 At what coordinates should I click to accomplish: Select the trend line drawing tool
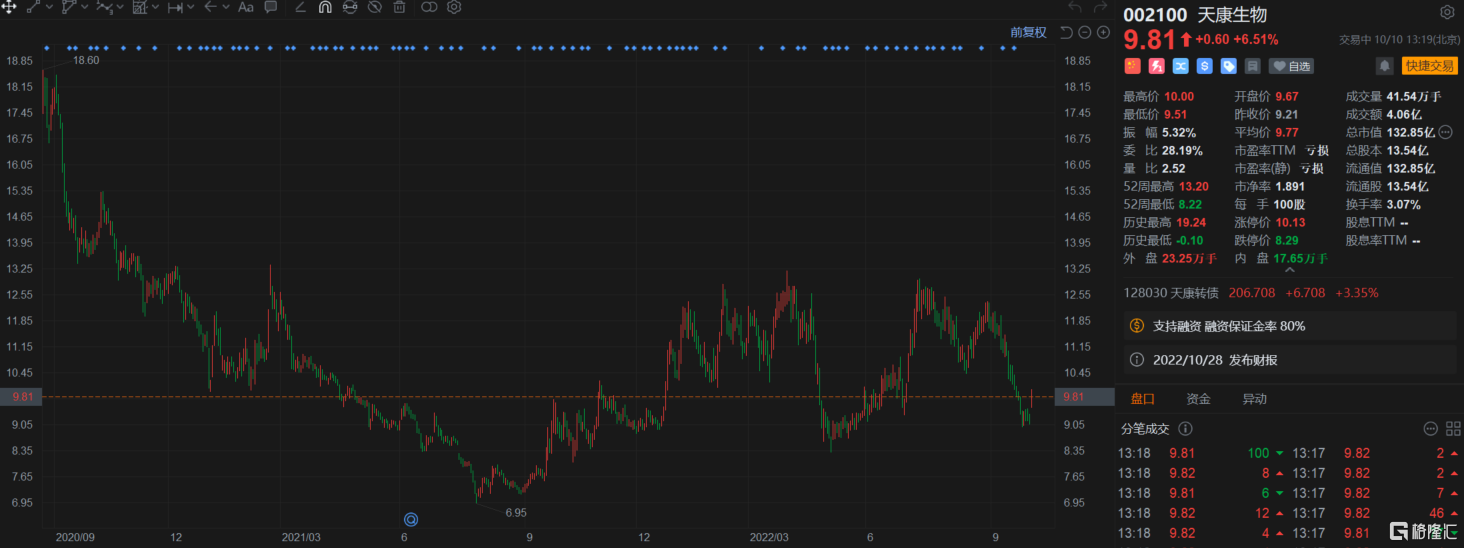pos(33,7)
